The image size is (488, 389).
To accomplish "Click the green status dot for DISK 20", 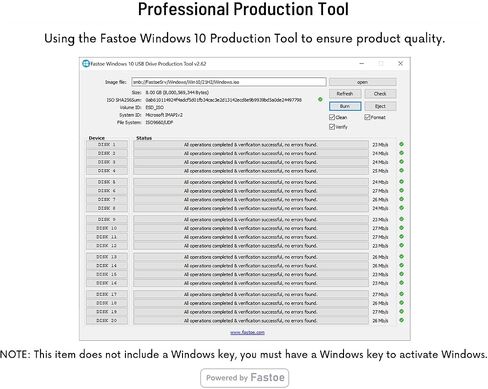I will (x=401, y=320).
